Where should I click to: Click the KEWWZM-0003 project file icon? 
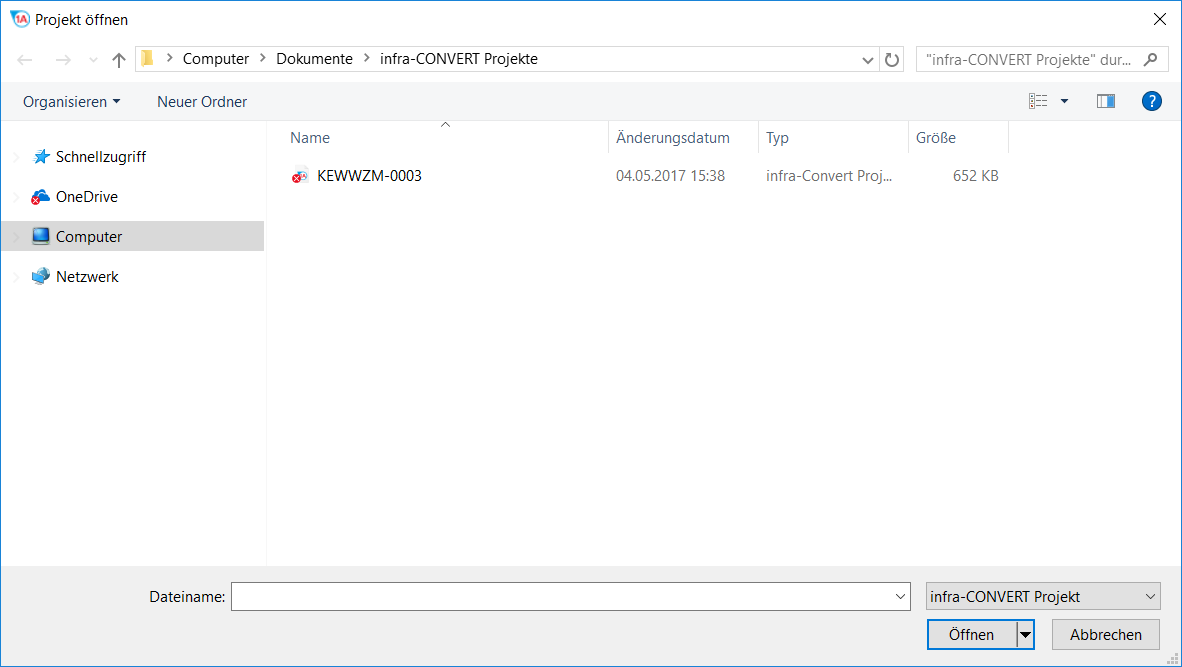[299, 176]
